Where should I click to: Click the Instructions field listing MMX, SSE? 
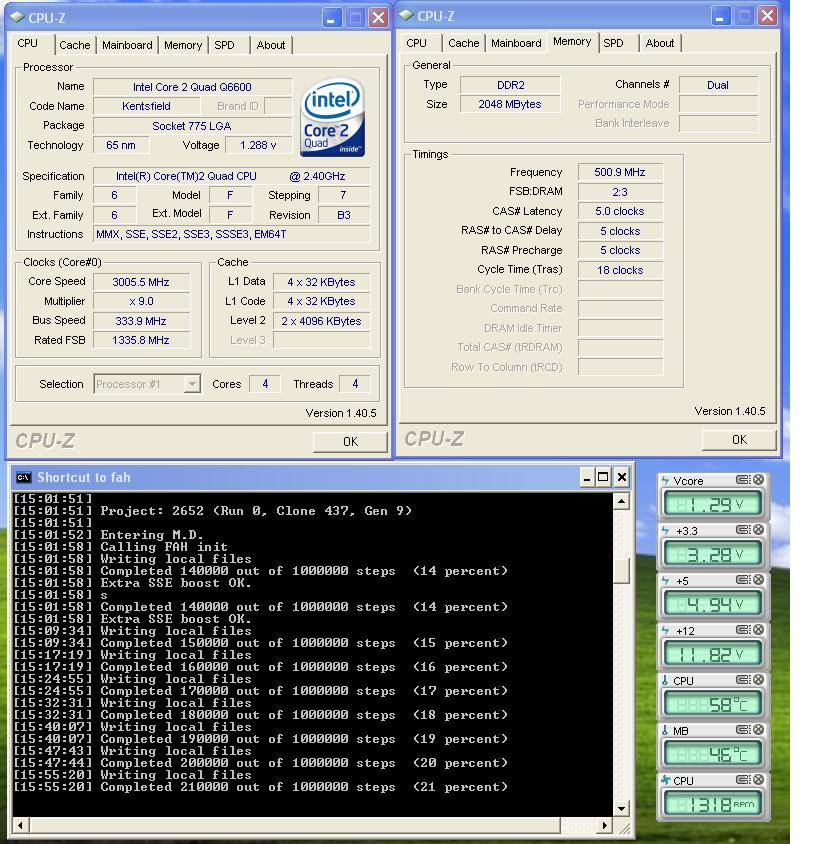pyautogui.click(x=231, y=234)
